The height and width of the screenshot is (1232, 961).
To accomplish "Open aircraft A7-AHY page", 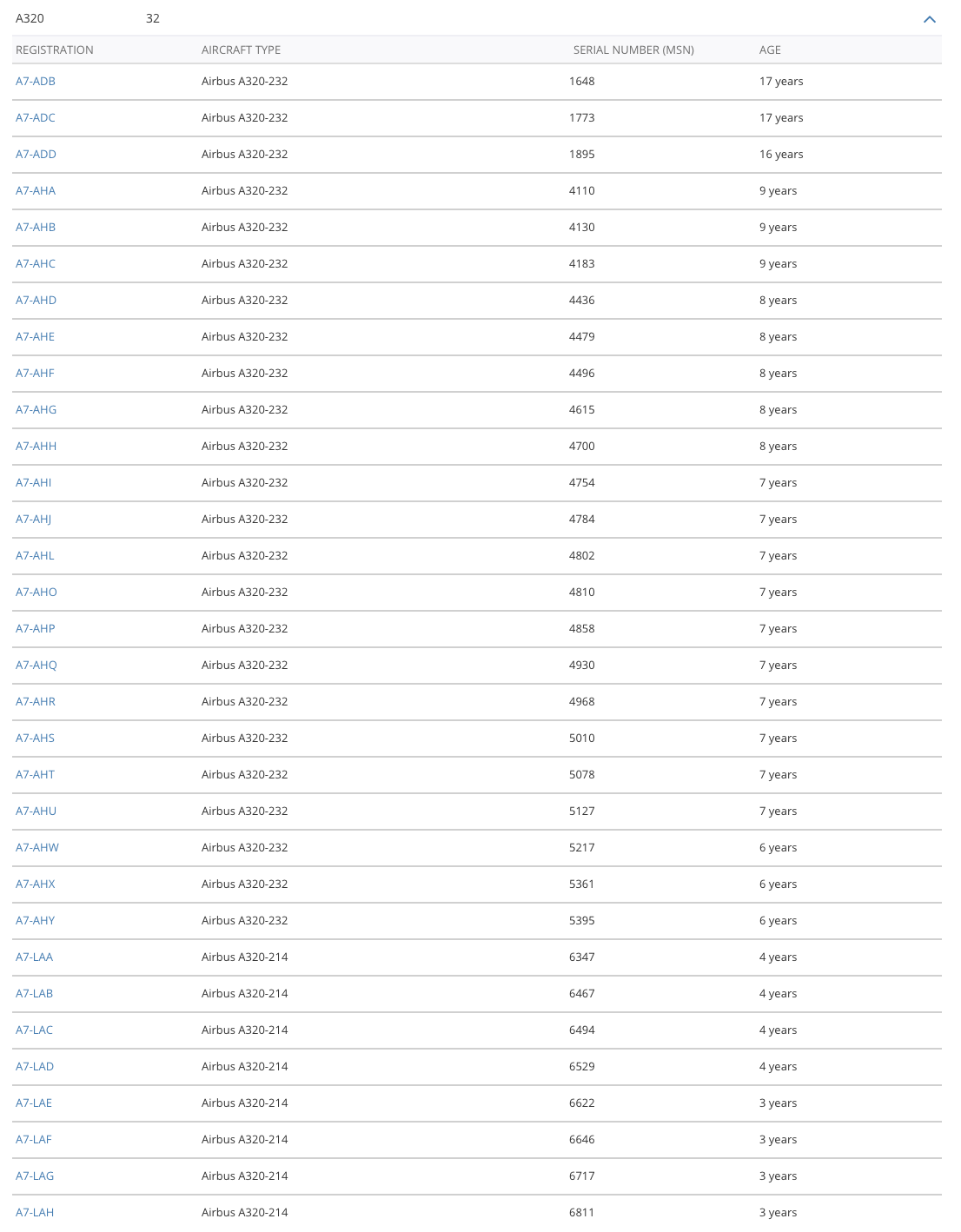I will click(36, 921).
